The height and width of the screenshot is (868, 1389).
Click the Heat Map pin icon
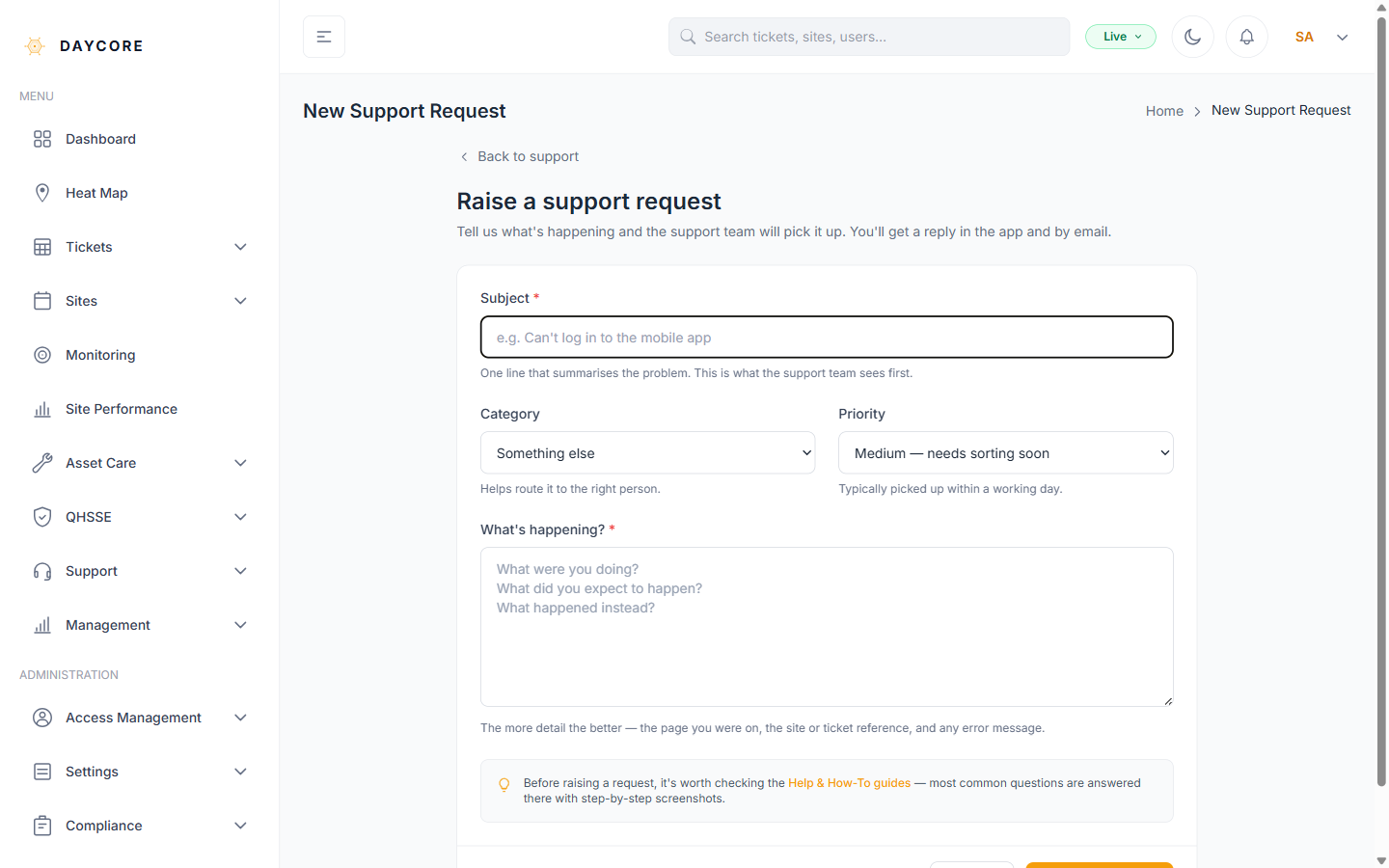42,193
